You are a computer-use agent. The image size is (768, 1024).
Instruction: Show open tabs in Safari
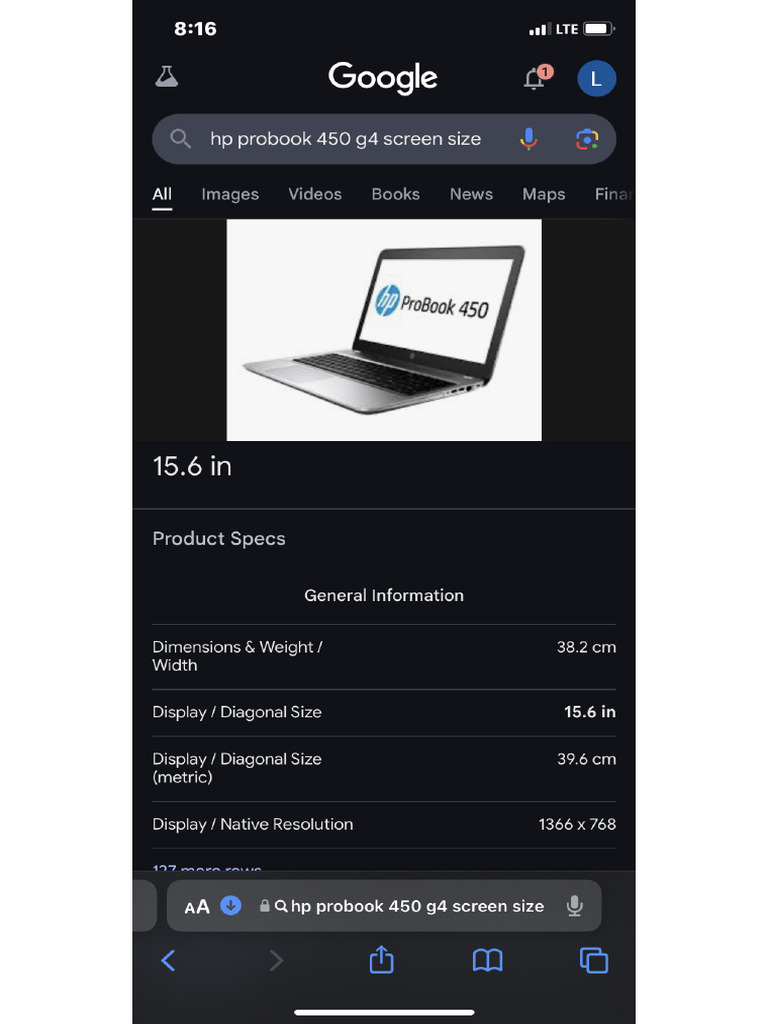click(594, 961)
